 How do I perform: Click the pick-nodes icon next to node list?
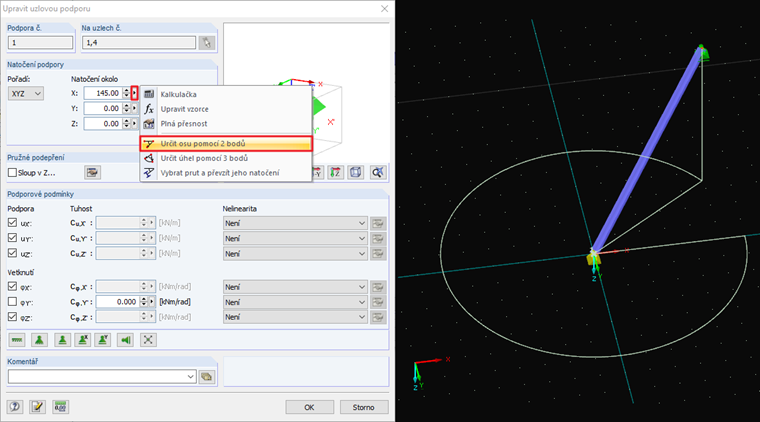coord(207,43)
